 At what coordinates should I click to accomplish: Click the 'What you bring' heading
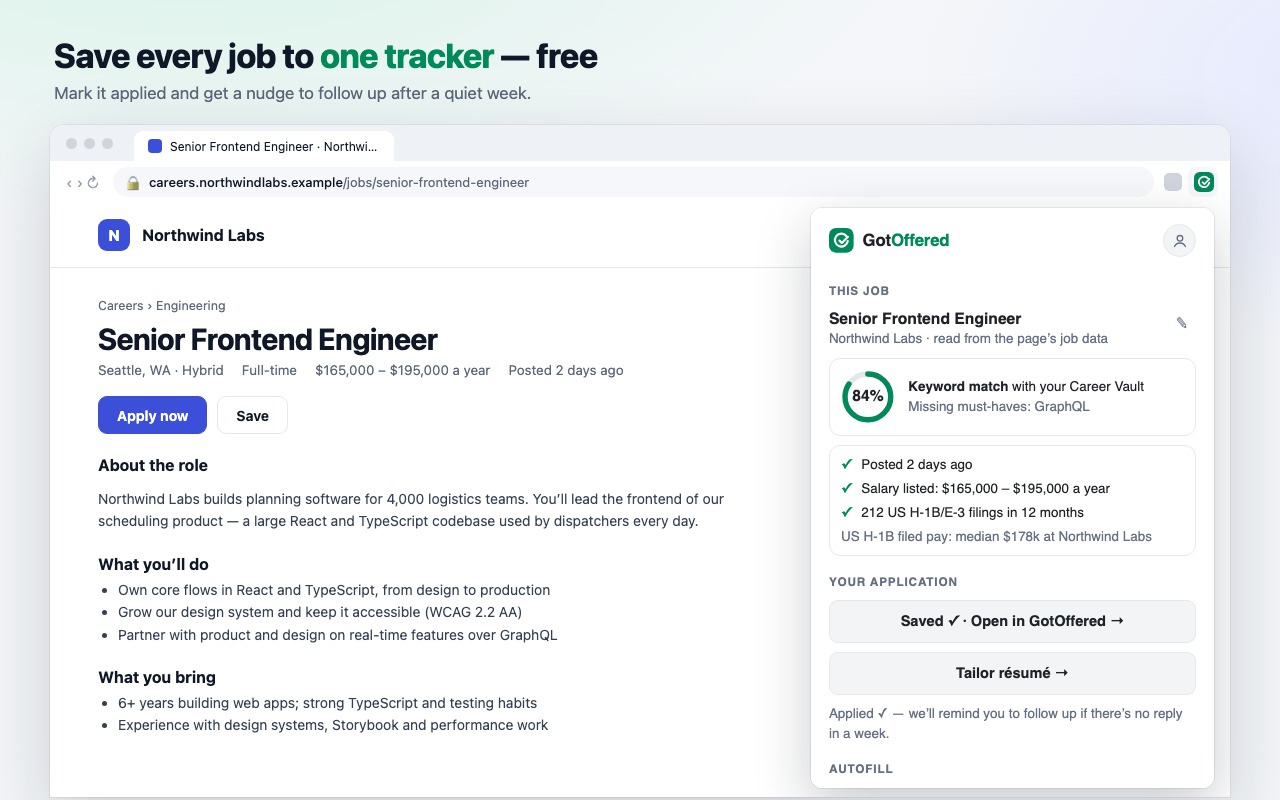(x=157, y=677)
